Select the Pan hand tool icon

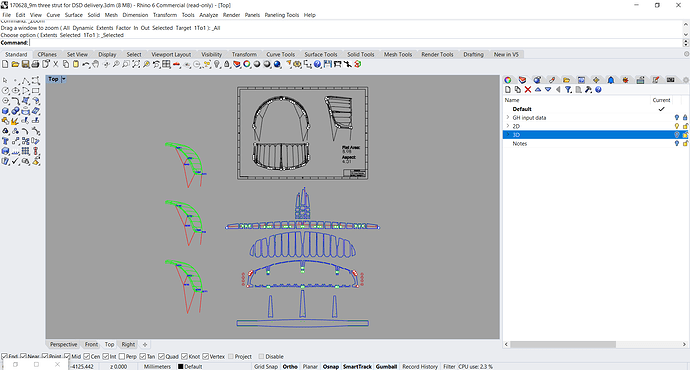96,64
